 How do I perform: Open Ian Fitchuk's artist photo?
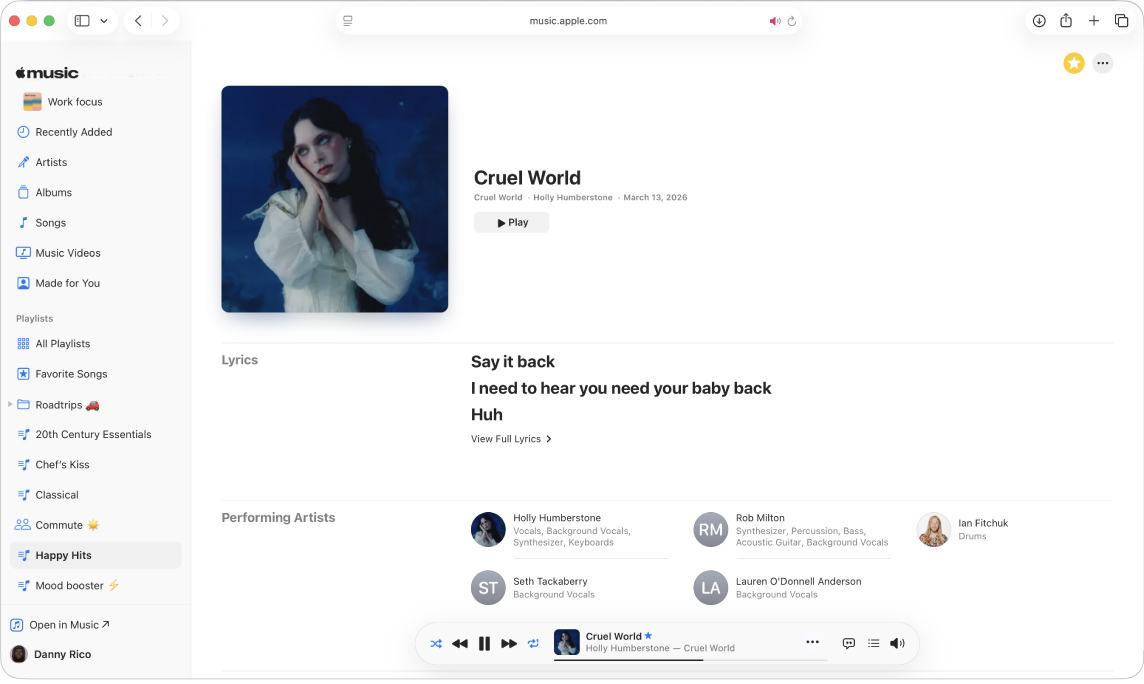click(933, 530)
